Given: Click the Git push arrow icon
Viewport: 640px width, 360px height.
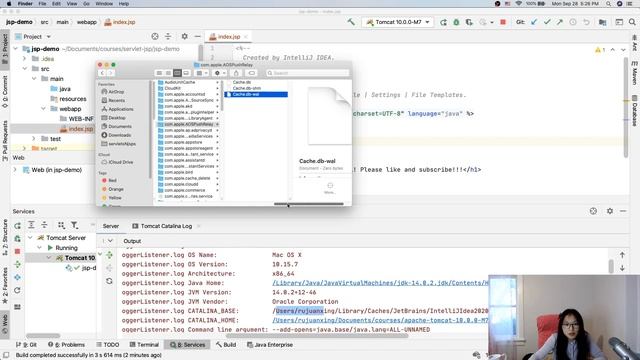Looking at the screenshot, I should (x=560, y=22).
